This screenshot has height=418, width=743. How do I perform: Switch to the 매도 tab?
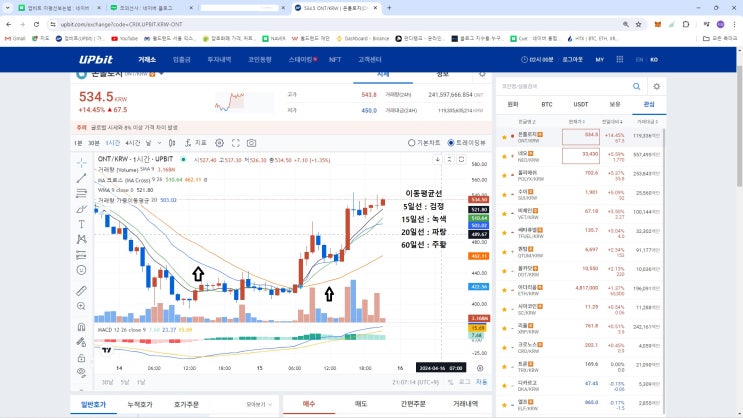point(361,404)
